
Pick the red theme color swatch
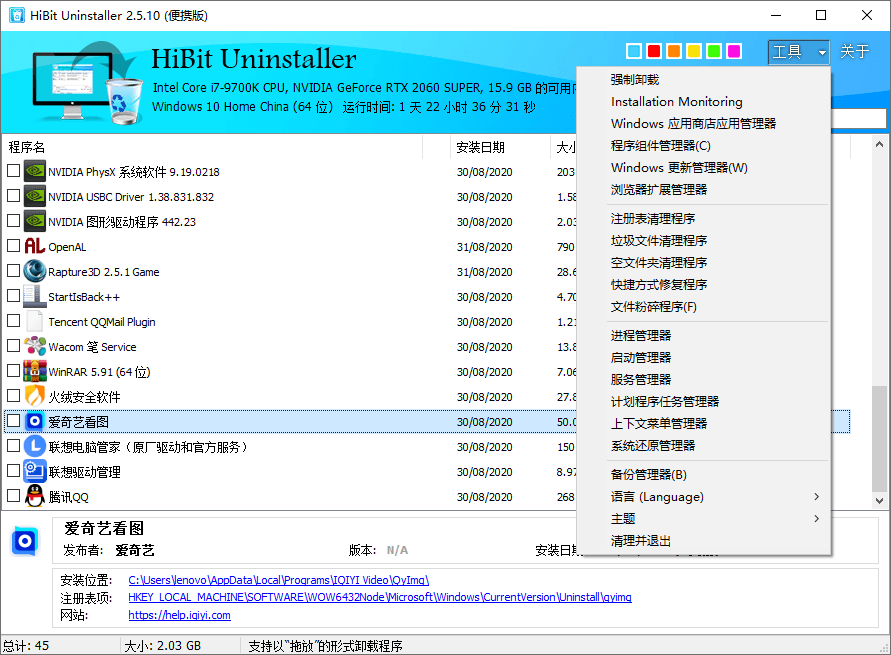click(654, 51)
